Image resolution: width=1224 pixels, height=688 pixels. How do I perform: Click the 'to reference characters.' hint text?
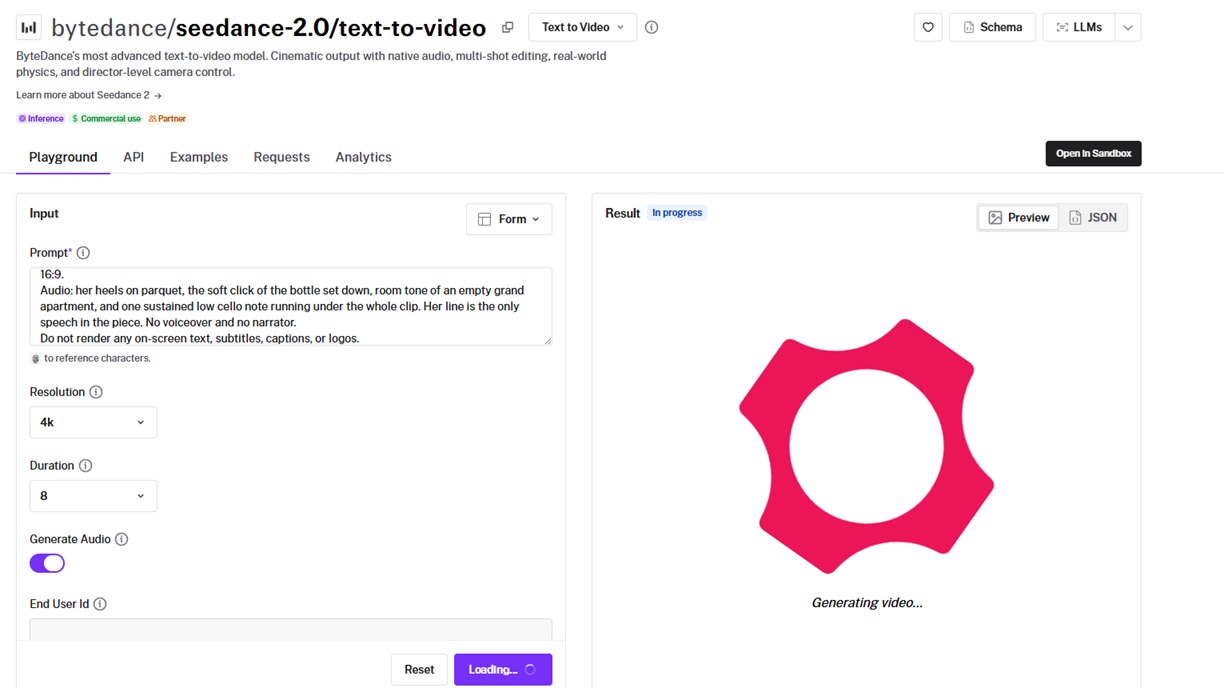[97, 358]
